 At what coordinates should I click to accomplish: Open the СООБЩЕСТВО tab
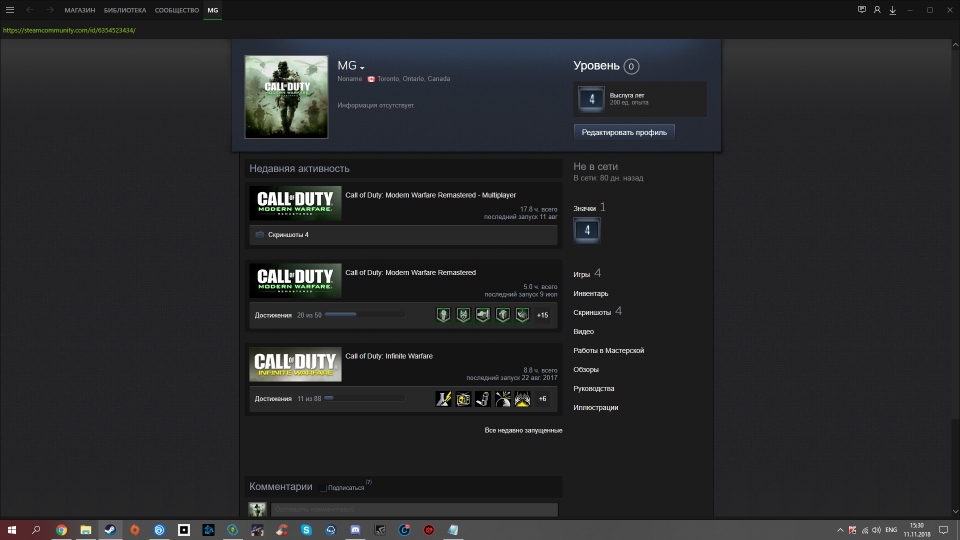(177, 10)
